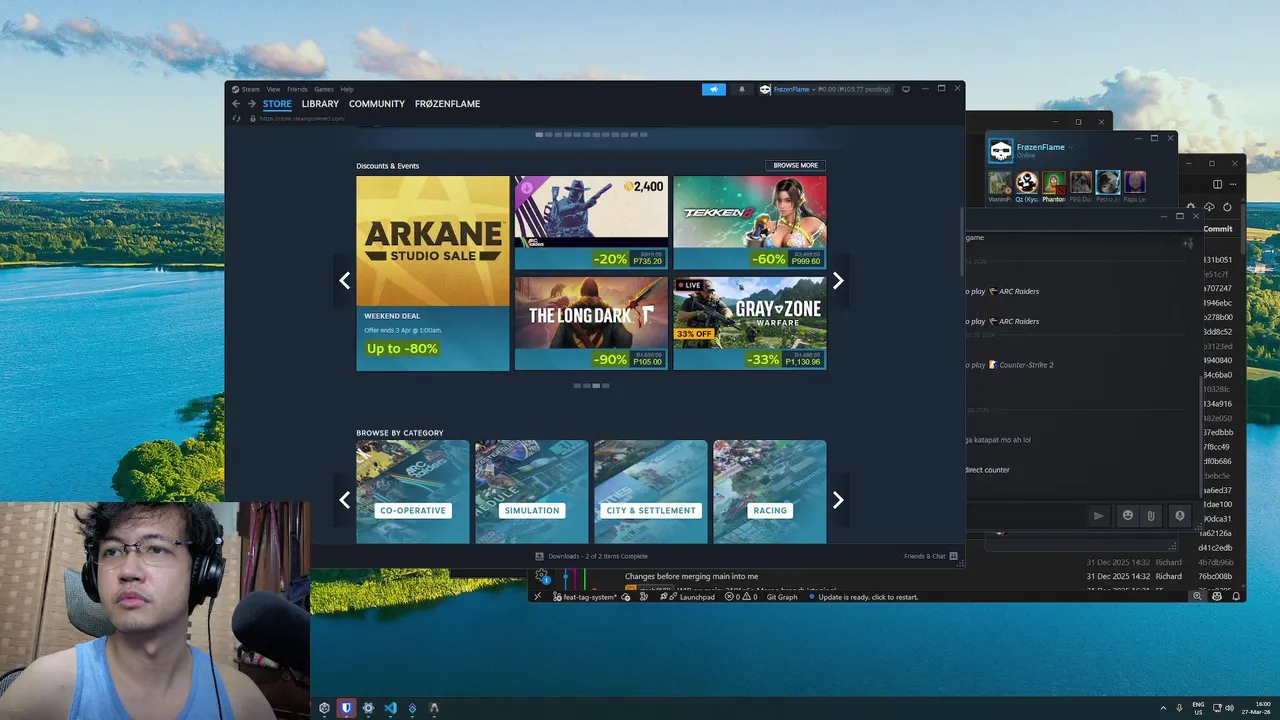Screen dimensions: 1280x720
Task: Open the Help menu in Steam
Action: pyautogui.click(x=347, y=89)
